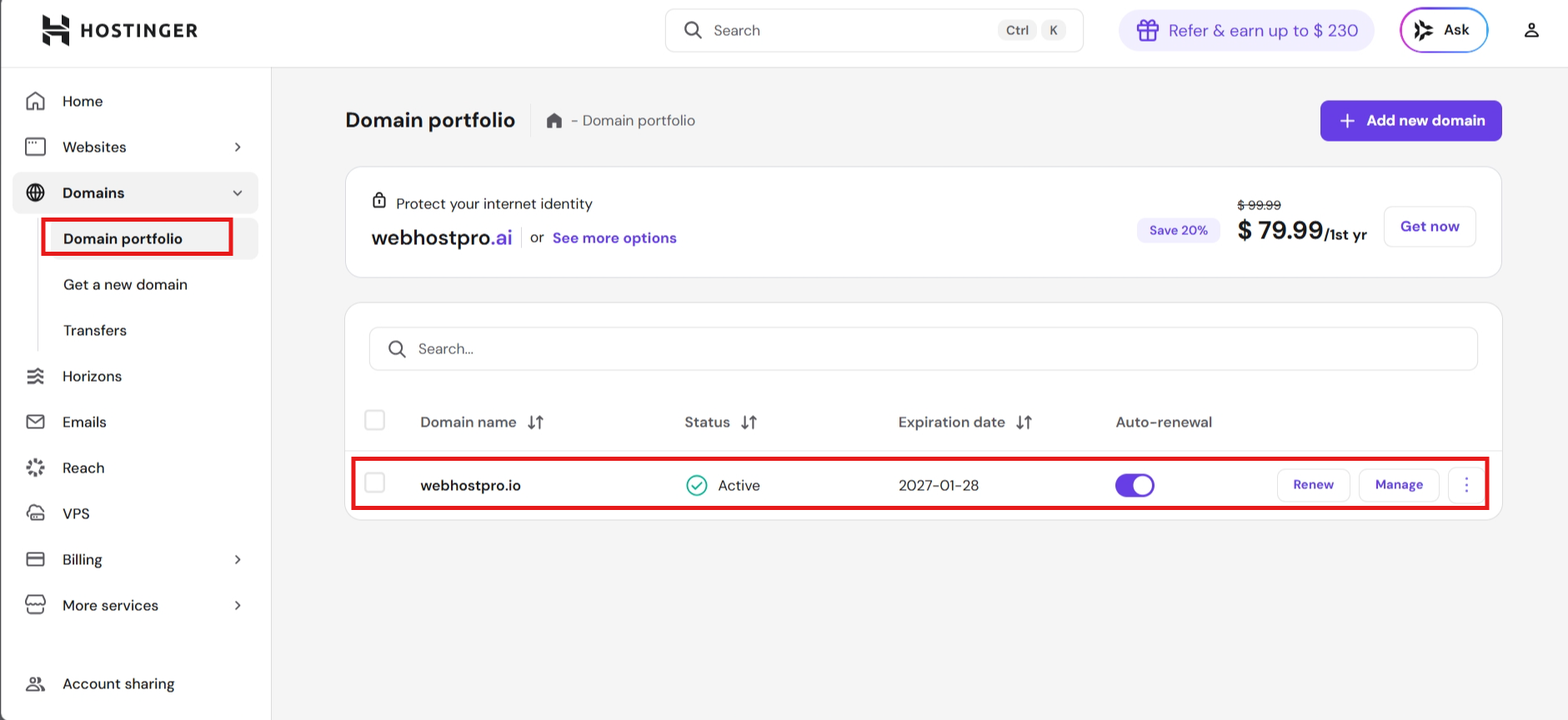Click the Reach spinner icon
Screen dimensions: 1568x720
click(35, 467)
